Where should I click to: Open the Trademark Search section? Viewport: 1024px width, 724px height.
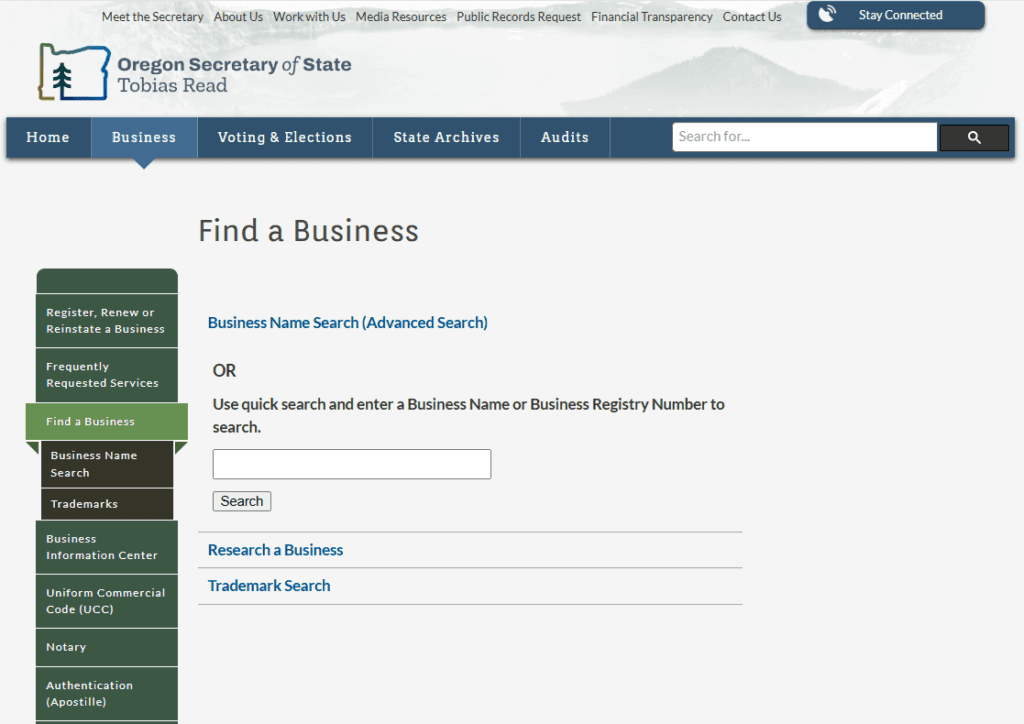pyautogui.click(x=268, y=585)
